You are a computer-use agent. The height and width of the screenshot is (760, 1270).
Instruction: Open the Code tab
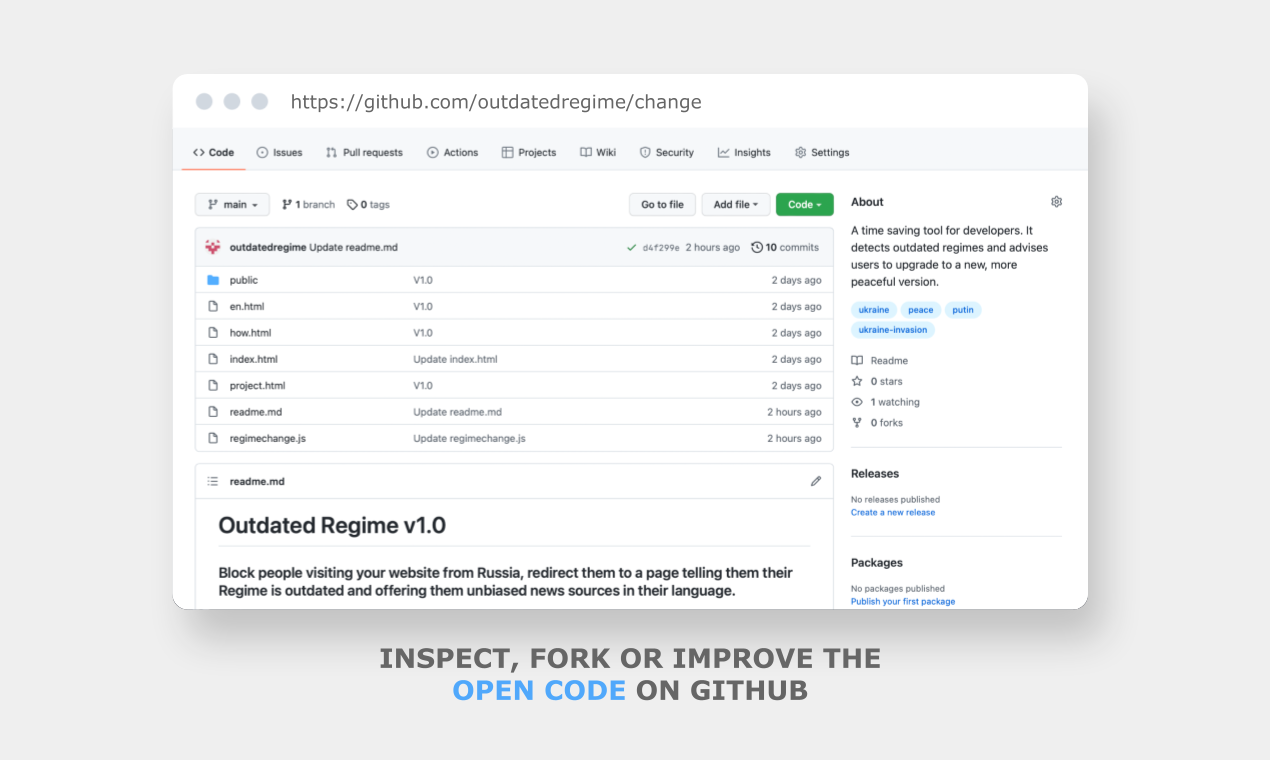214,152
